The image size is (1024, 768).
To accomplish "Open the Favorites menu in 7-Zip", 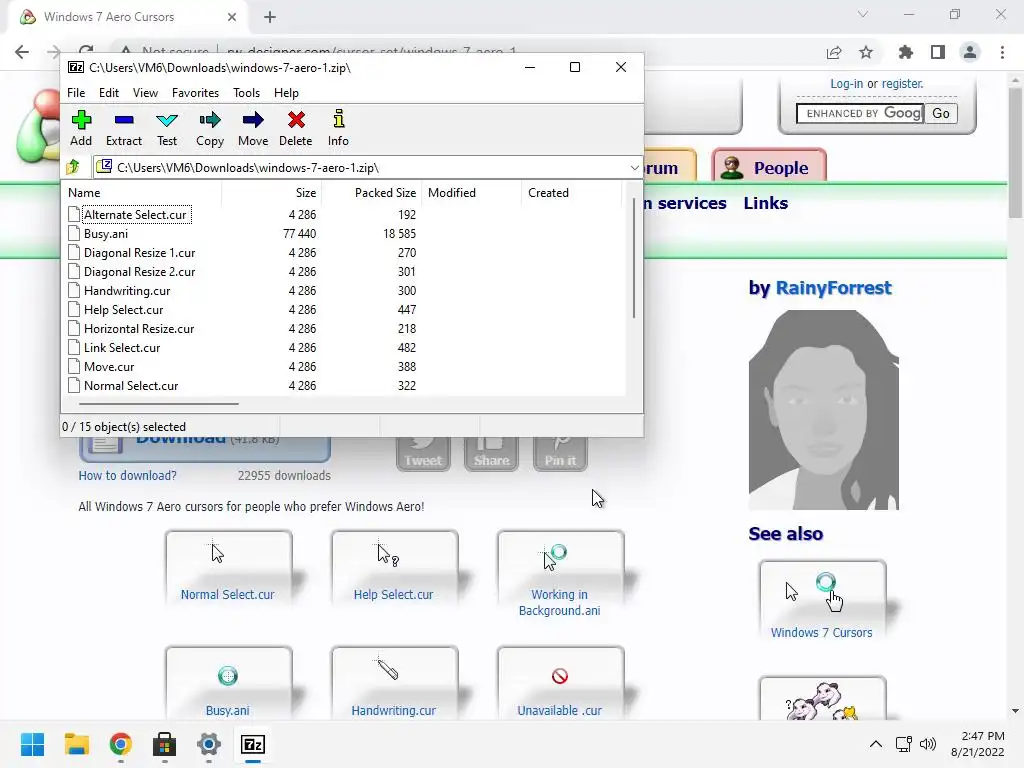I will click(195, 93).
